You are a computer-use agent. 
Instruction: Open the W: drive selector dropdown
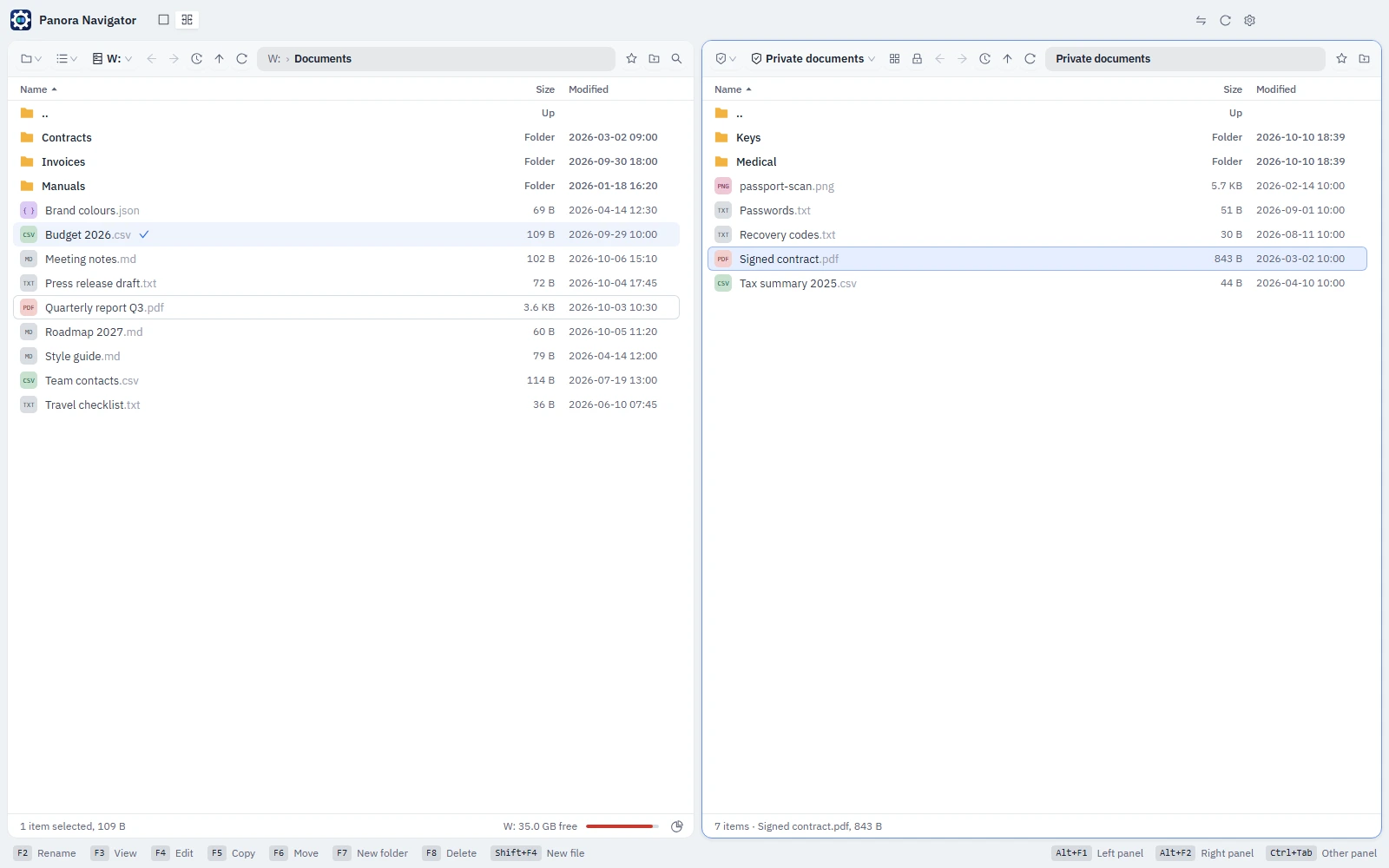(x=112, y=59)
